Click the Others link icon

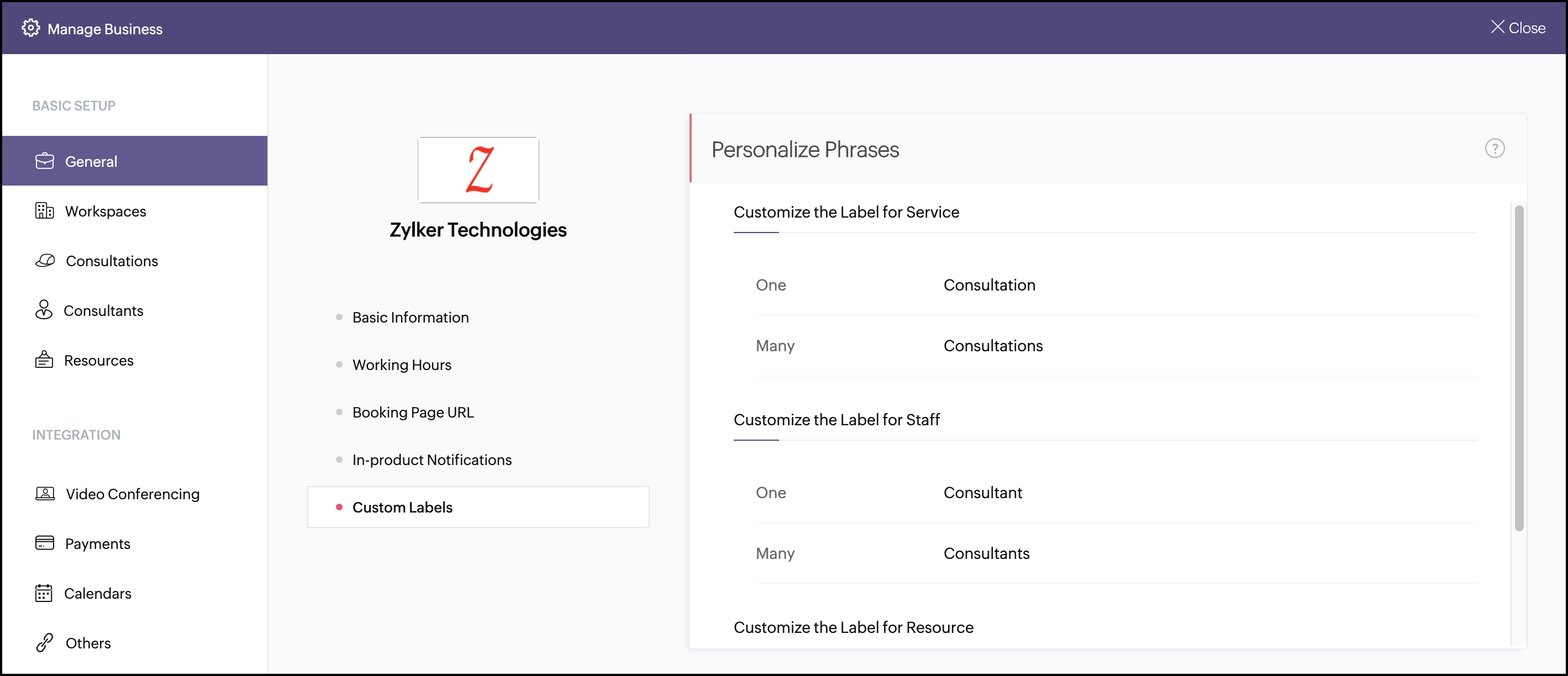(x=44, y=642)
